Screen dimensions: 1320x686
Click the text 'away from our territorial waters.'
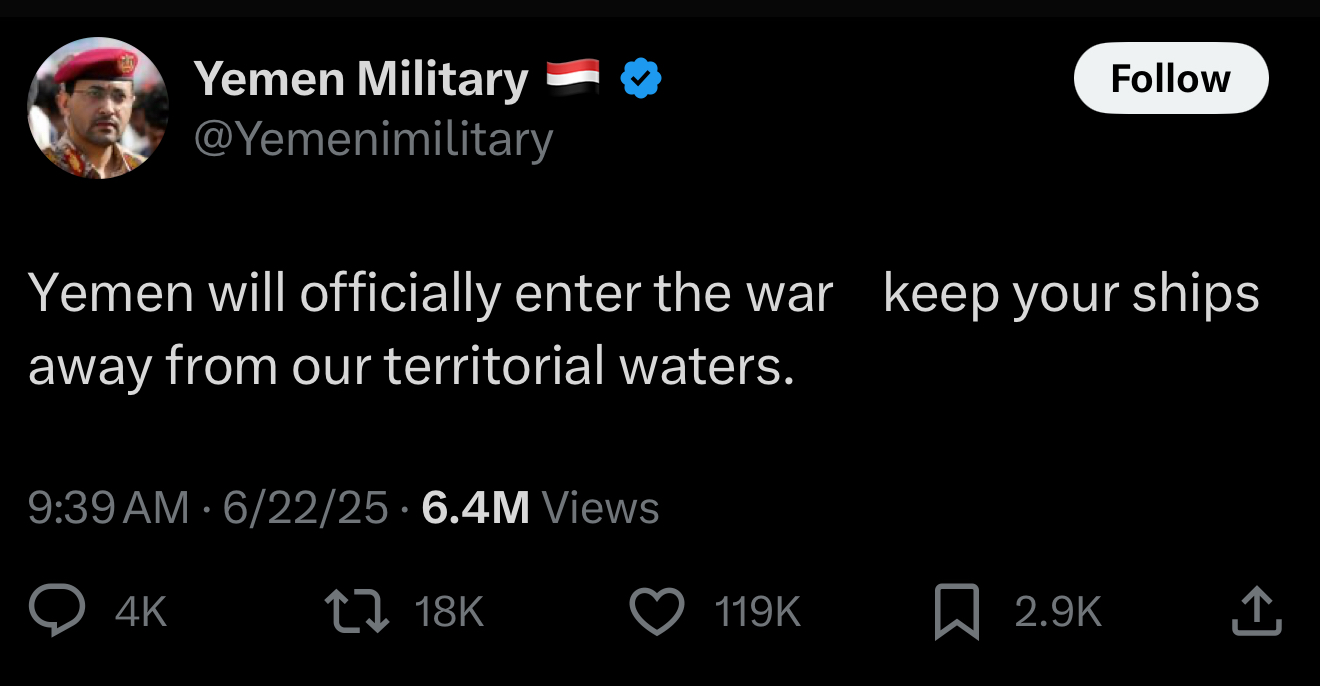pyautogui.click(x=411, y=366)
